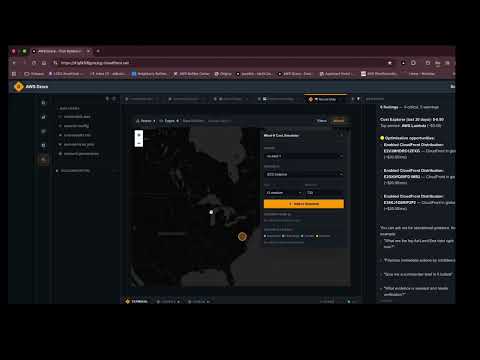Image resolution: width=480 pixels, height=360 pixels.
Task: Reload the page using the browser reload icon
Action: [34, 63]
